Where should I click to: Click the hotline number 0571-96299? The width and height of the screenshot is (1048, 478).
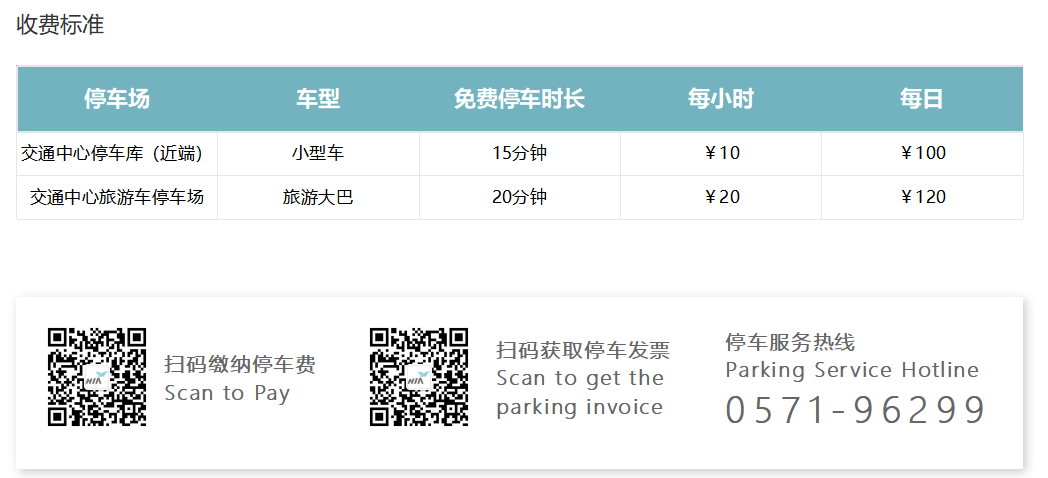(x=856, y=410)
